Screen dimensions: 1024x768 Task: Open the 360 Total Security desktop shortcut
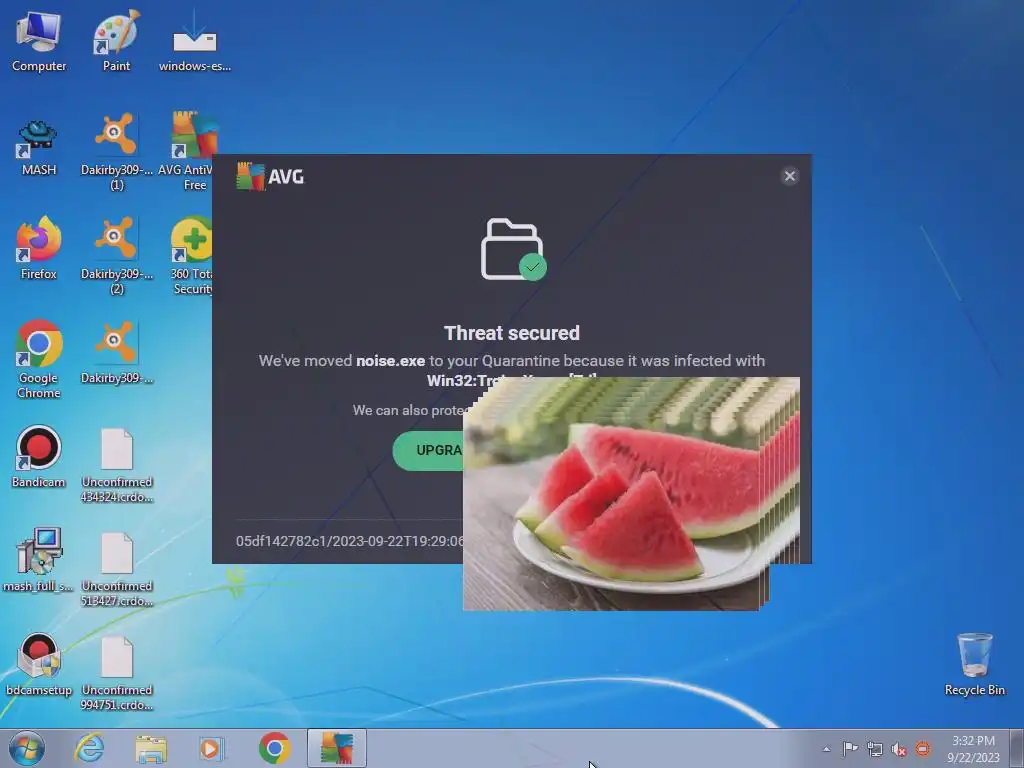point(192,255)
